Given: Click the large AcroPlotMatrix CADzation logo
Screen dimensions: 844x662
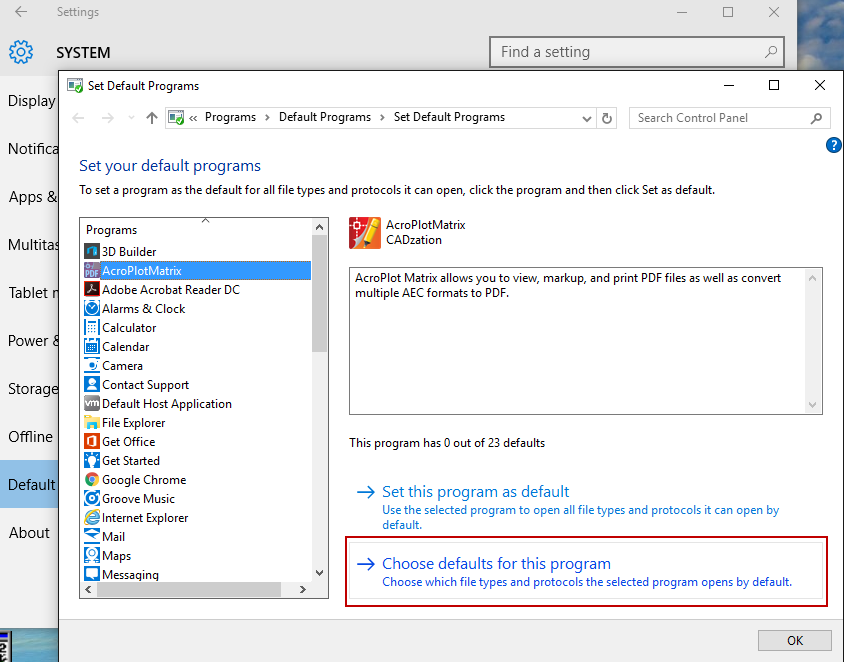Looking at the screenshot, I should click(365, 233).
